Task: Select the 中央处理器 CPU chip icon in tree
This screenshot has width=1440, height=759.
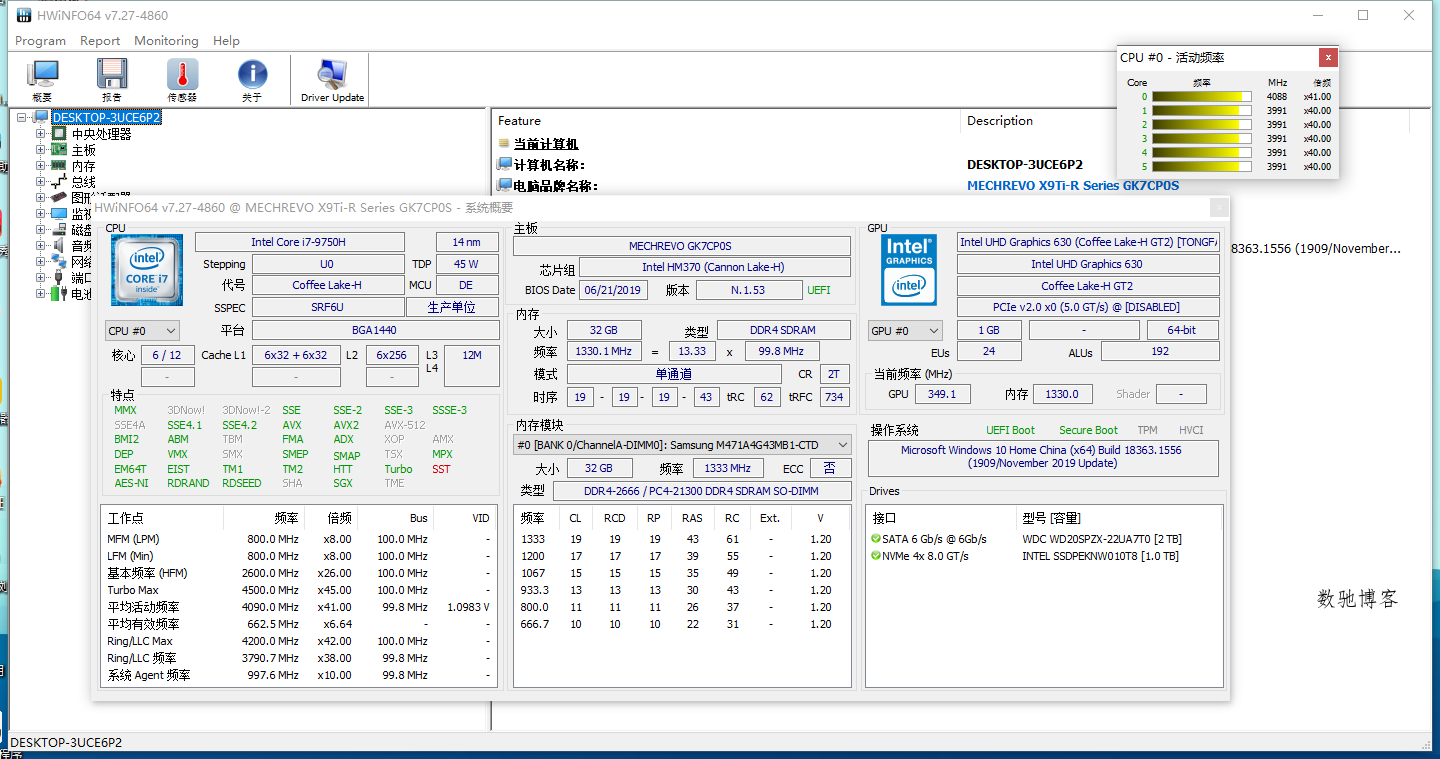Action: click(x=59, y=134)
